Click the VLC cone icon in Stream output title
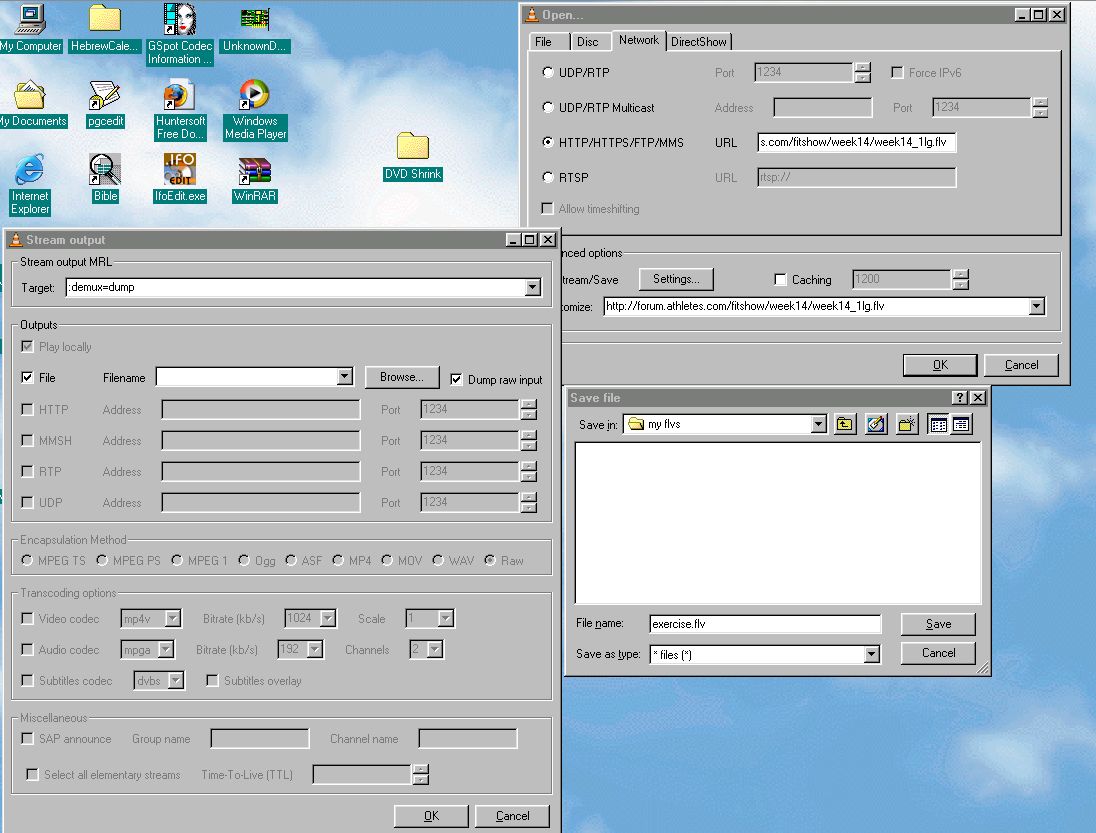1096x833 pixels. [15, 240]
